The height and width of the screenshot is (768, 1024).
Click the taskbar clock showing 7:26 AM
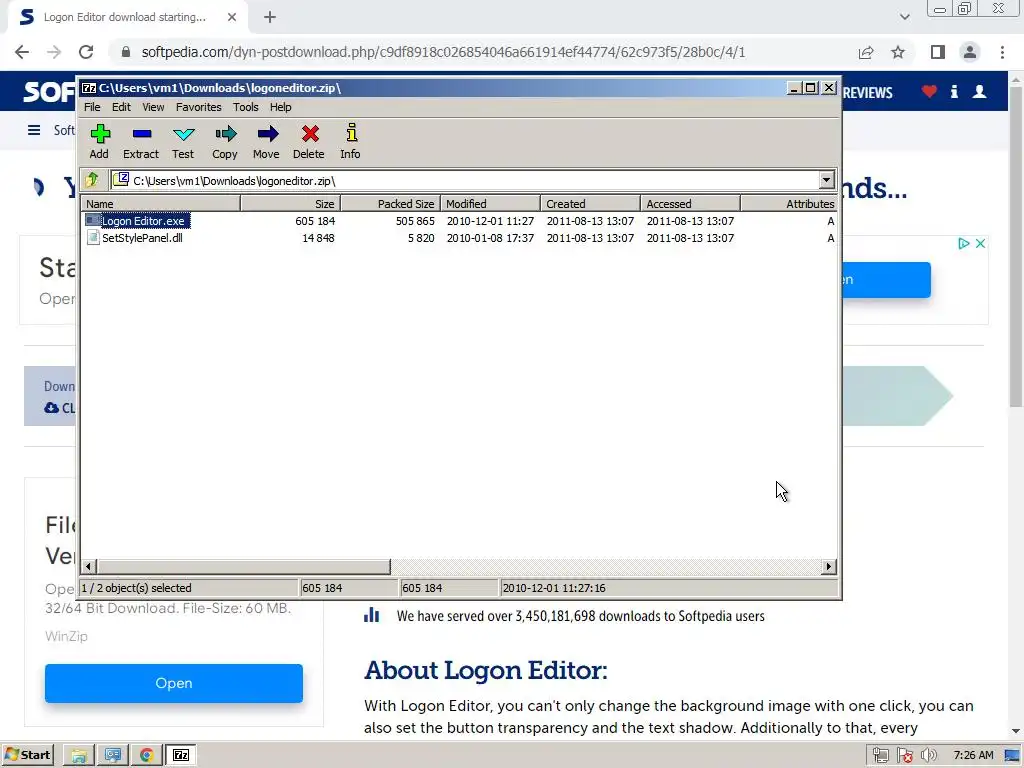973,756
